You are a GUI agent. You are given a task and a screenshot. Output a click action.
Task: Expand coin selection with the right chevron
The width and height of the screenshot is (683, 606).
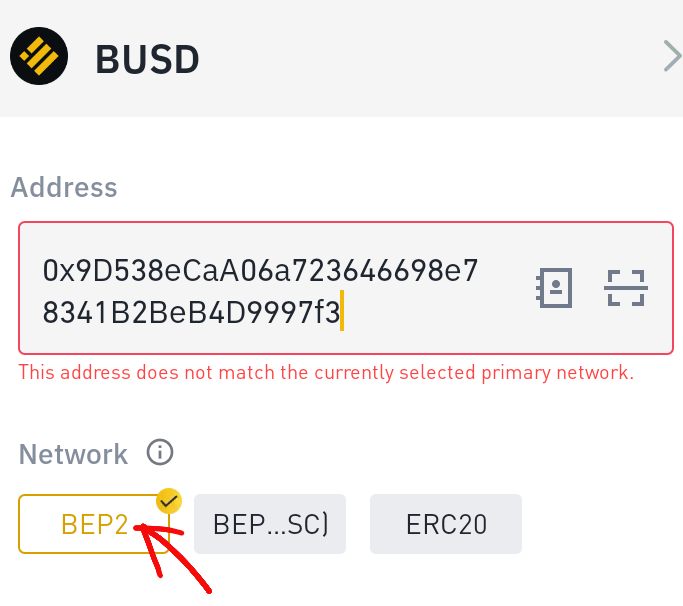click(672, 57)
